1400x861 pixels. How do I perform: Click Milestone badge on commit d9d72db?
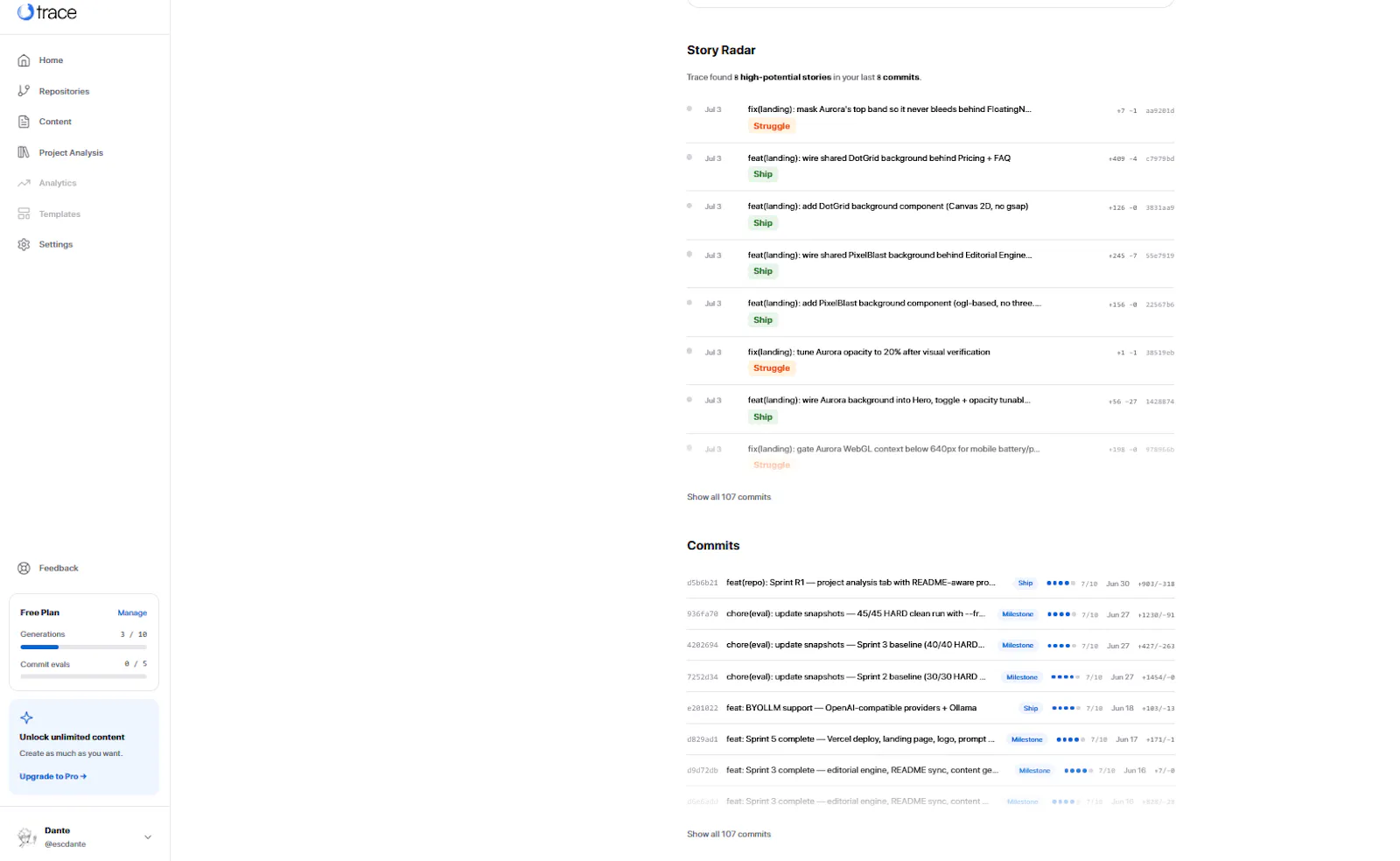coord(1034,771)
